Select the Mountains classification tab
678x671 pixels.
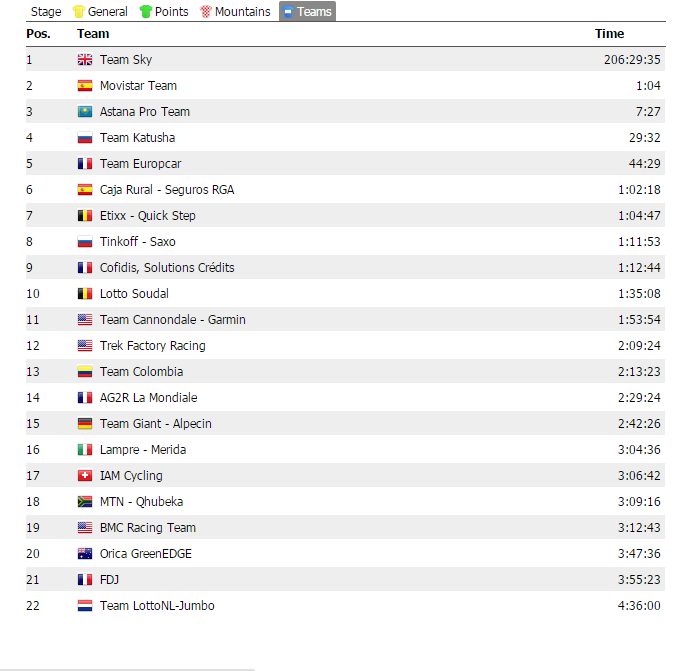coord(236,12)
